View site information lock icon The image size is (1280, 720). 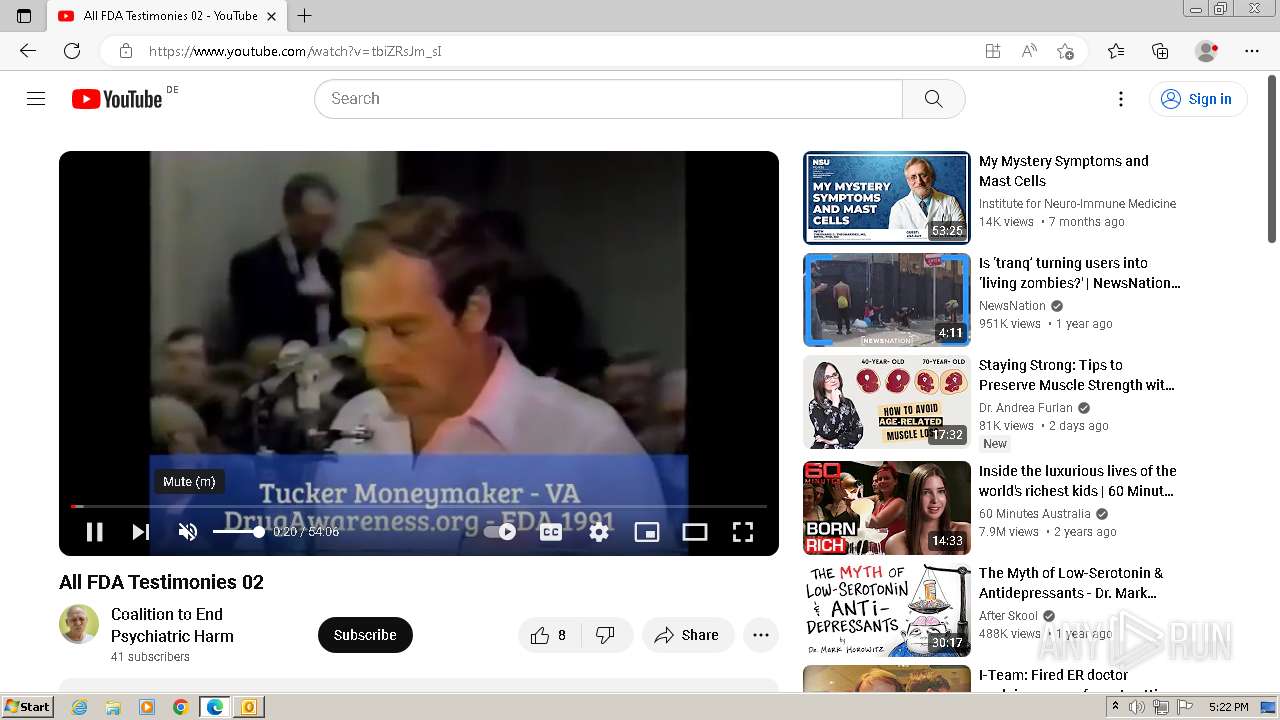125,51
